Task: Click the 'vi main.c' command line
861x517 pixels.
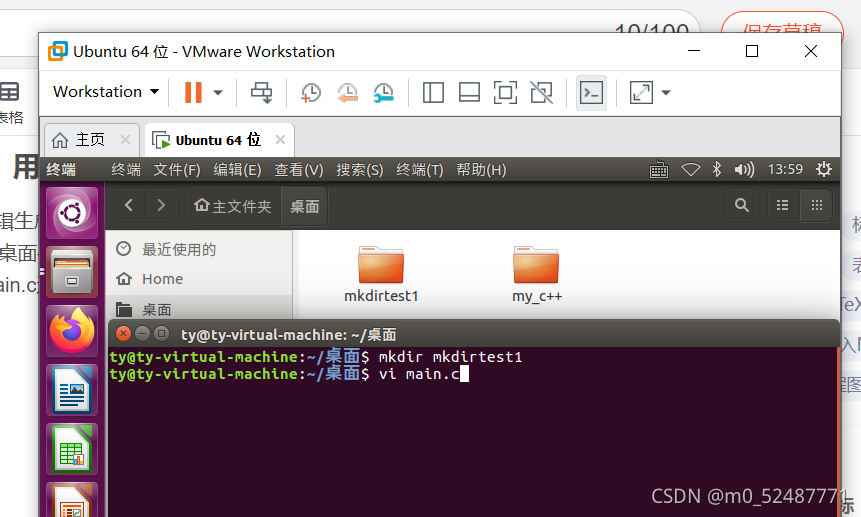Action: coord(419,374)
